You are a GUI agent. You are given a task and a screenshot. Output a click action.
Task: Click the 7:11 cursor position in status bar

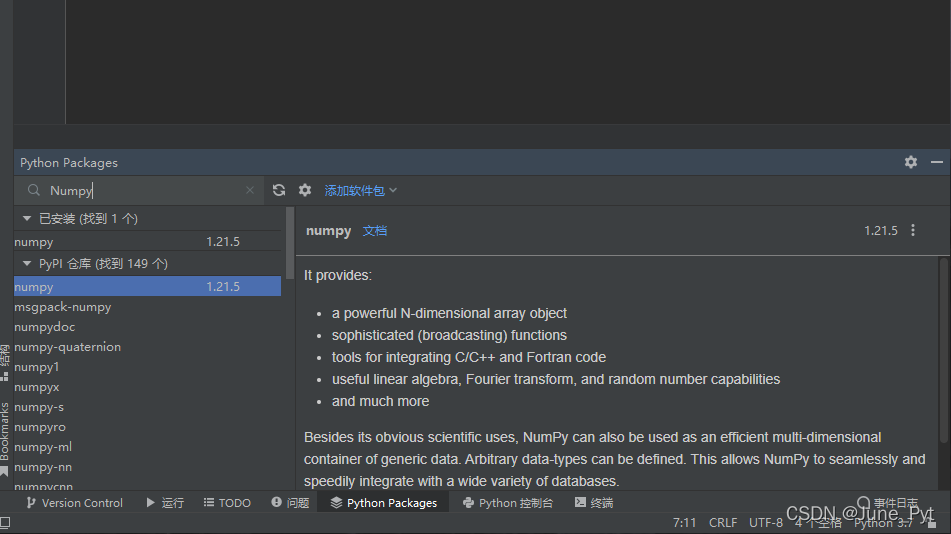point(684,522)
